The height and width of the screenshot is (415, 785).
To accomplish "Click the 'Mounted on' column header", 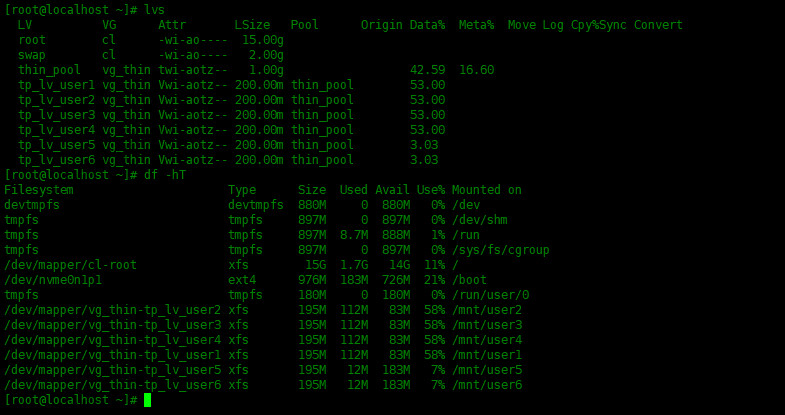I will pos(487,190).
